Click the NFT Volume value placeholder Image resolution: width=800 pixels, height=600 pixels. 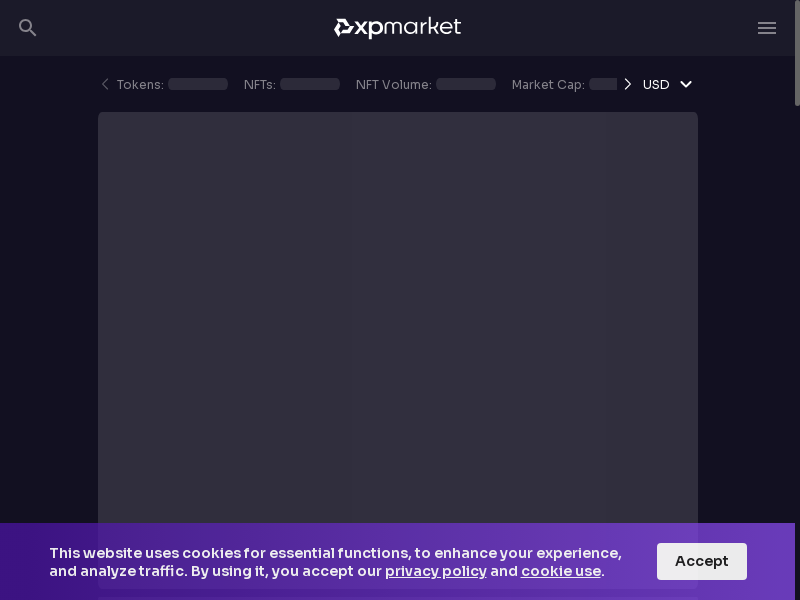pos(466,85)
